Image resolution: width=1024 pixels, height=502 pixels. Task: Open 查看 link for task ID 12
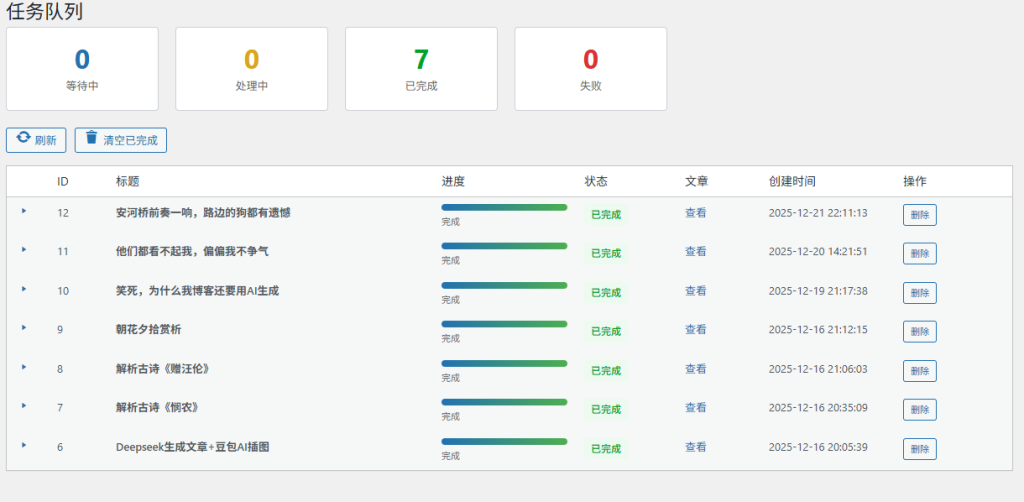[695, 213]
